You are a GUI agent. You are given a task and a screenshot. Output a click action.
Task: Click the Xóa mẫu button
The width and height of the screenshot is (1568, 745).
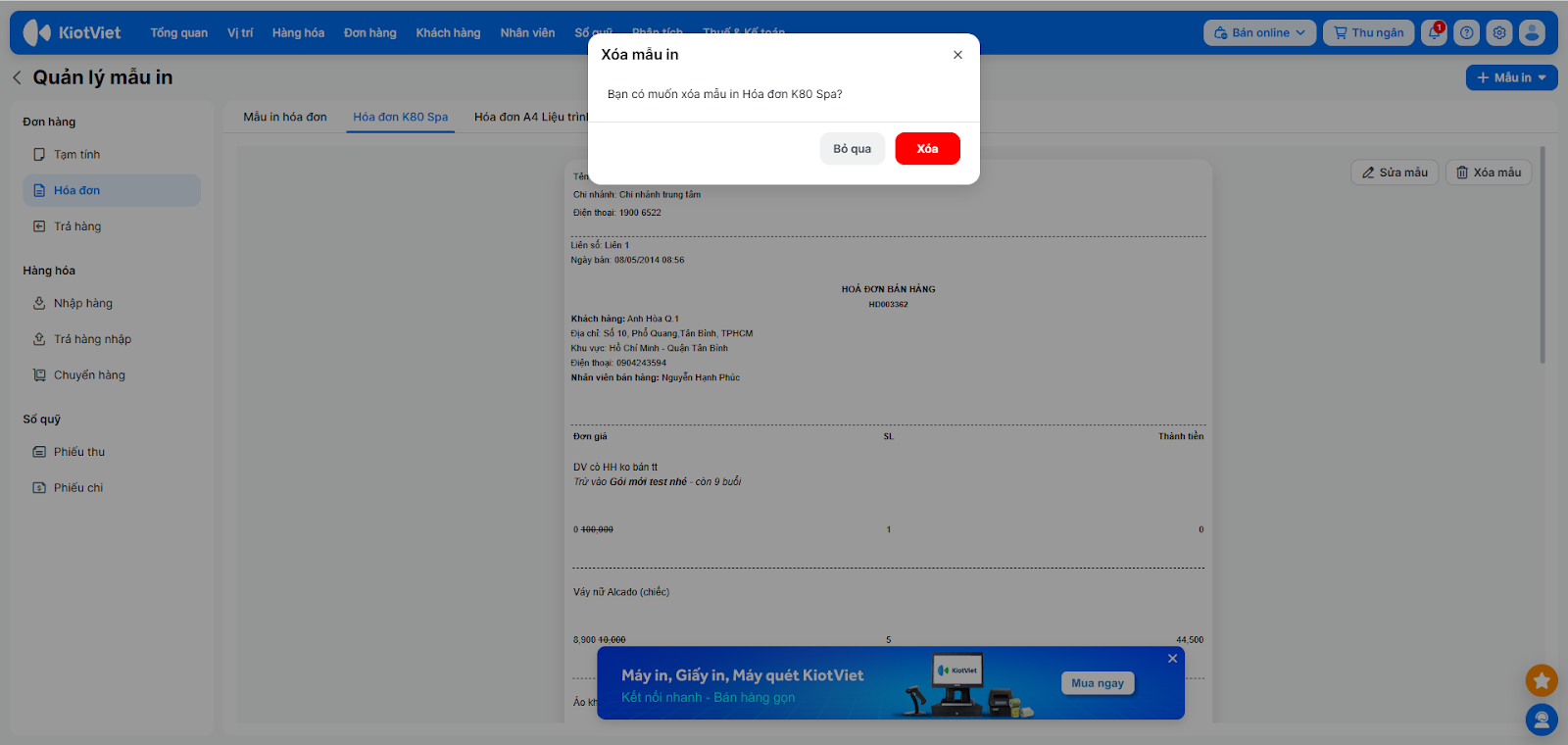click(1489, 173)
